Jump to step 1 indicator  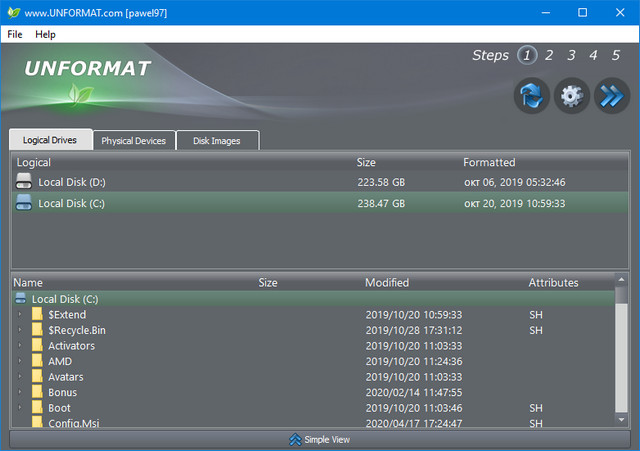pyautogui.click(x=527, y=56)
